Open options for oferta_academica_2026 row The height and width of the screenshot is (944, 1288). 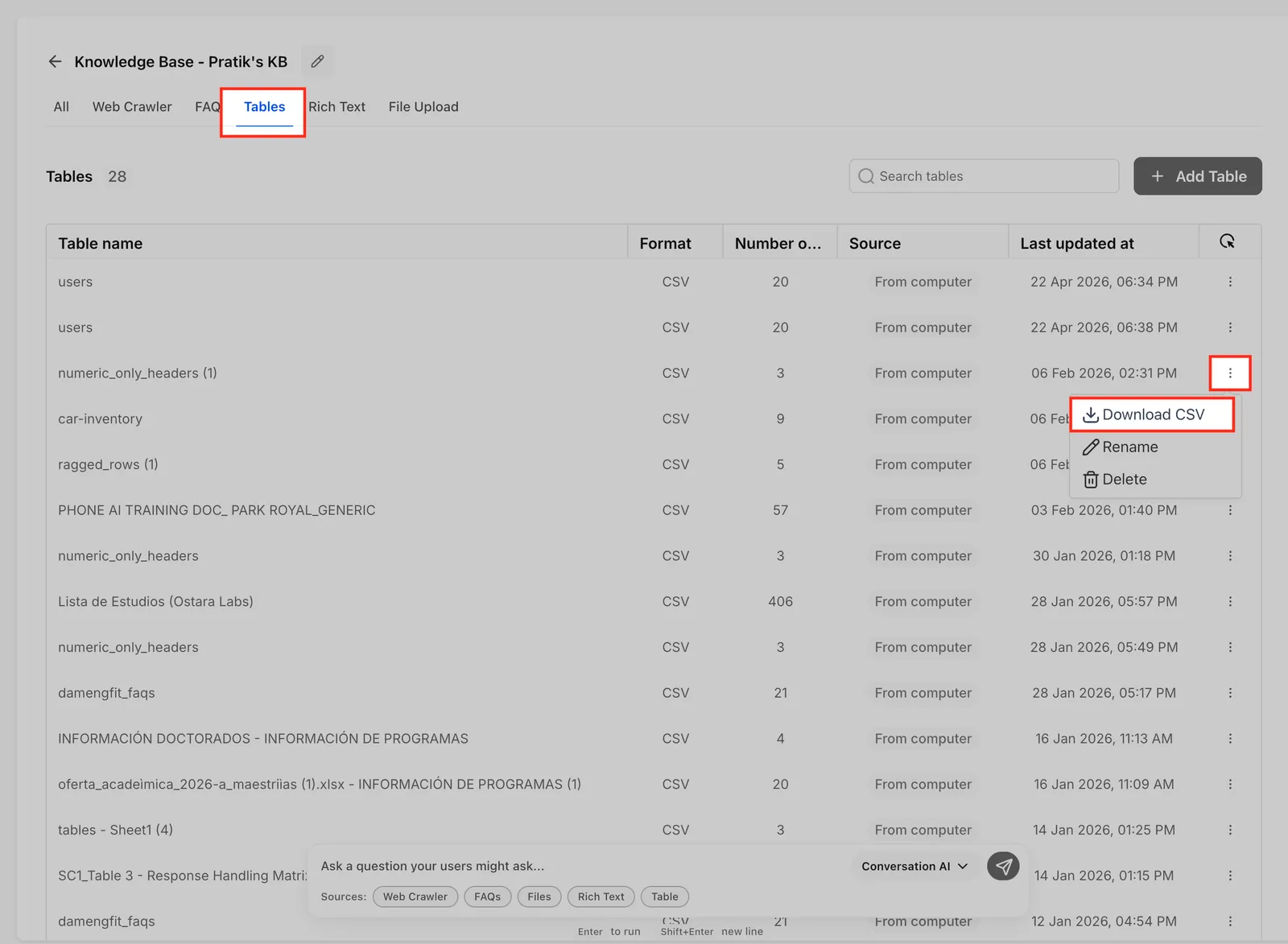tap(1230, 785)
